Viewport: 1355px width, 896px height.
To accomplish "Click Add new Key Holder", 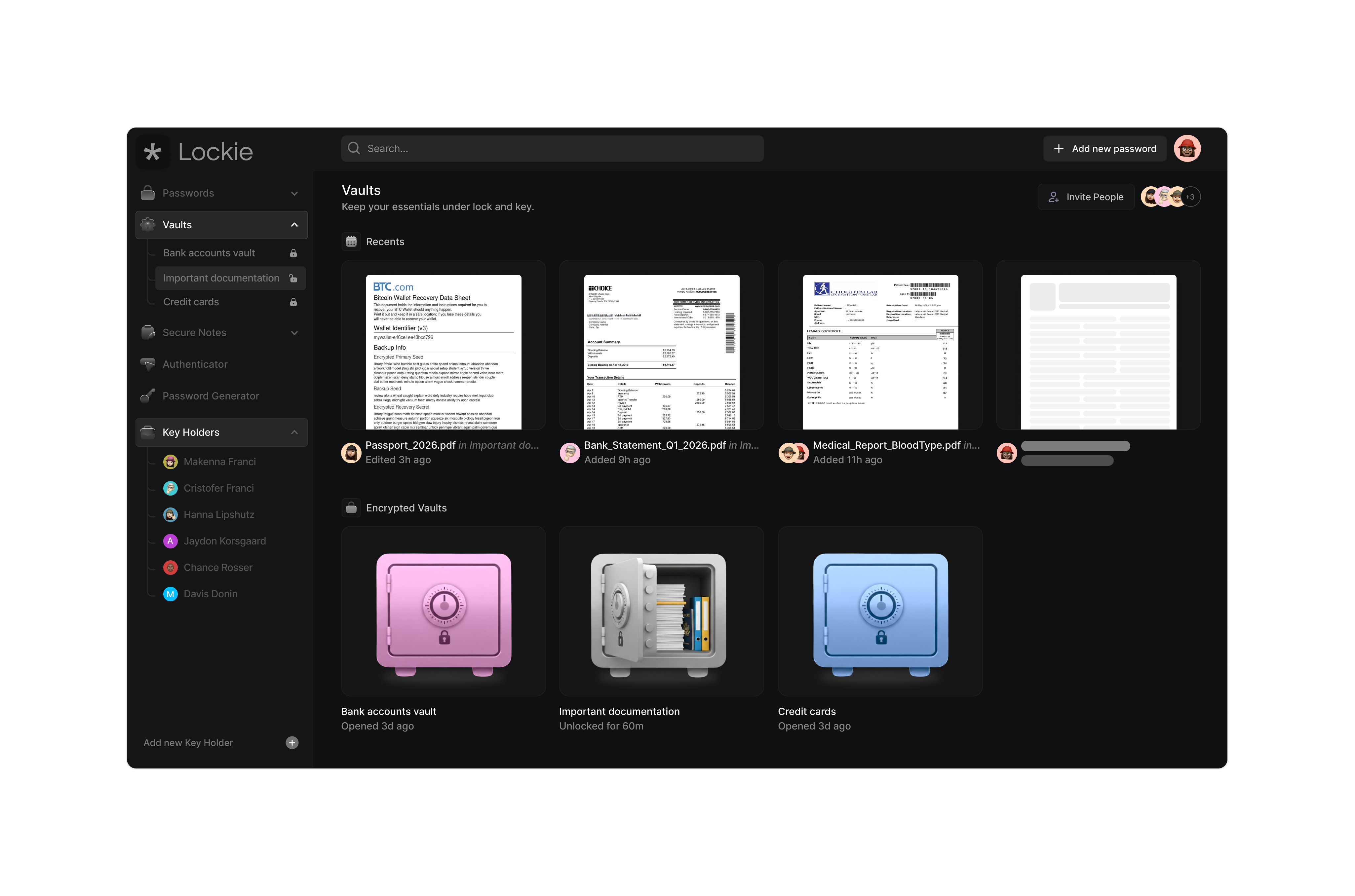I will pos(188,743).
